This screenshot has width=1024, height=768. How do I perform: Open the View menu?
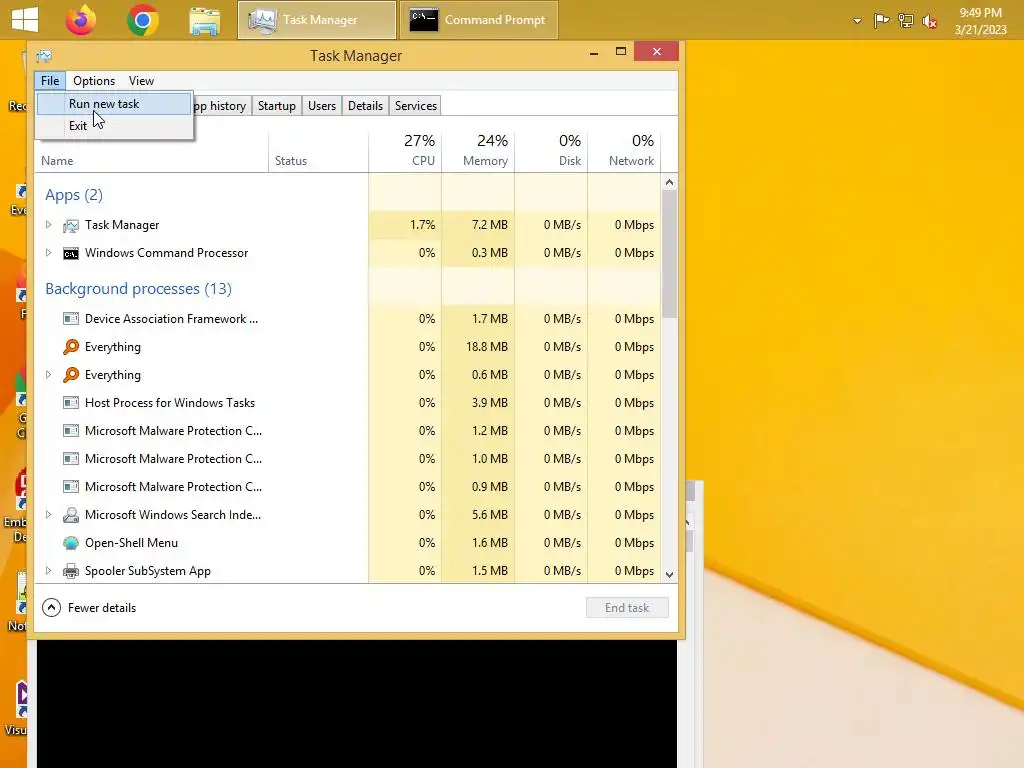(141, 80)
